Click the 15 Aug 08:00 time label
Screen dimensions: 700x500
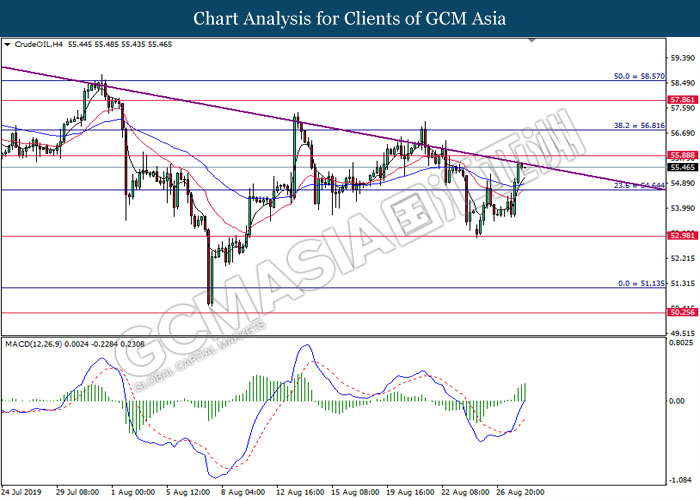pyautogui.click(x=355, y=492)
